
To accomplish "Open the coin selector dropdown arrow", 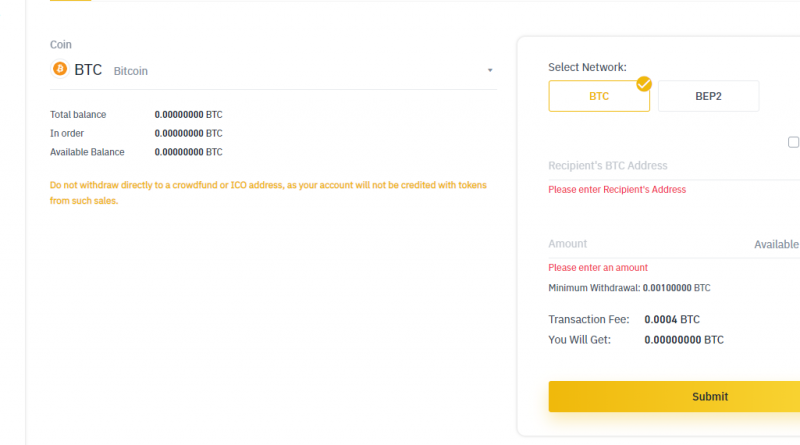I will tap(490, 70).
